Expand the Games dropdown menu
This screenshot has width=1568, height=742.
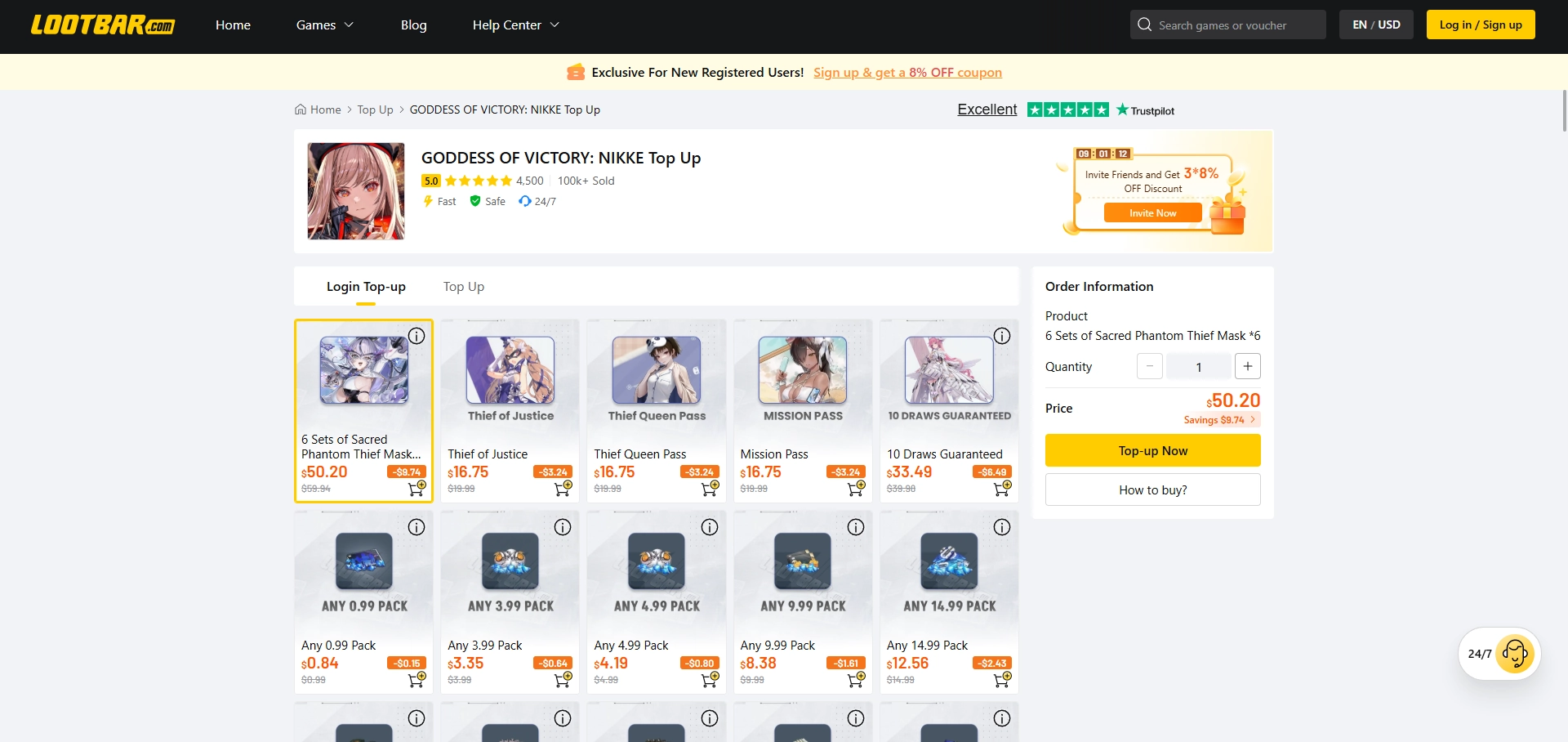(325, 25)
